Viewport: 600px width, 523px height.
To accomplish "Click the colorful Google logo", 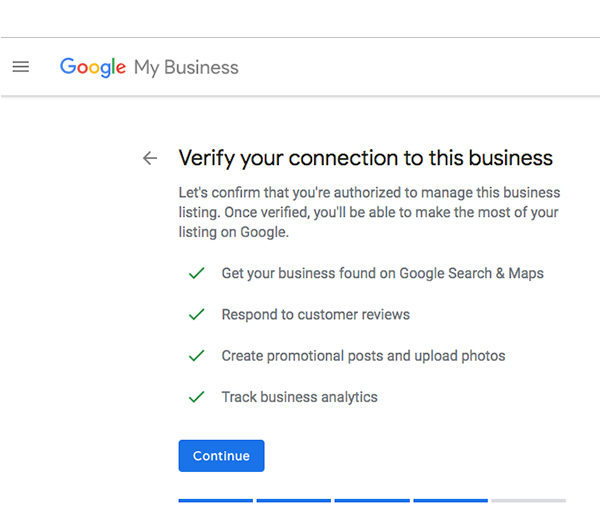I will tap(93, 67).
